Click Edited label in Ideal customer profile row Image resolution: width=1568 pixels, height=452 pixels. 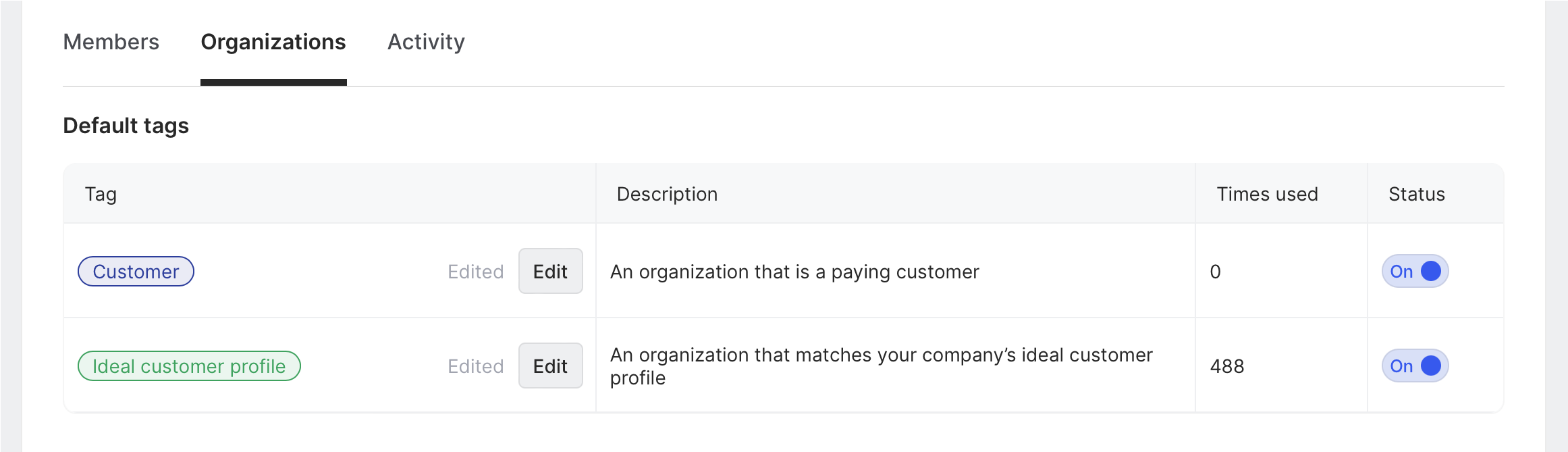476,366
